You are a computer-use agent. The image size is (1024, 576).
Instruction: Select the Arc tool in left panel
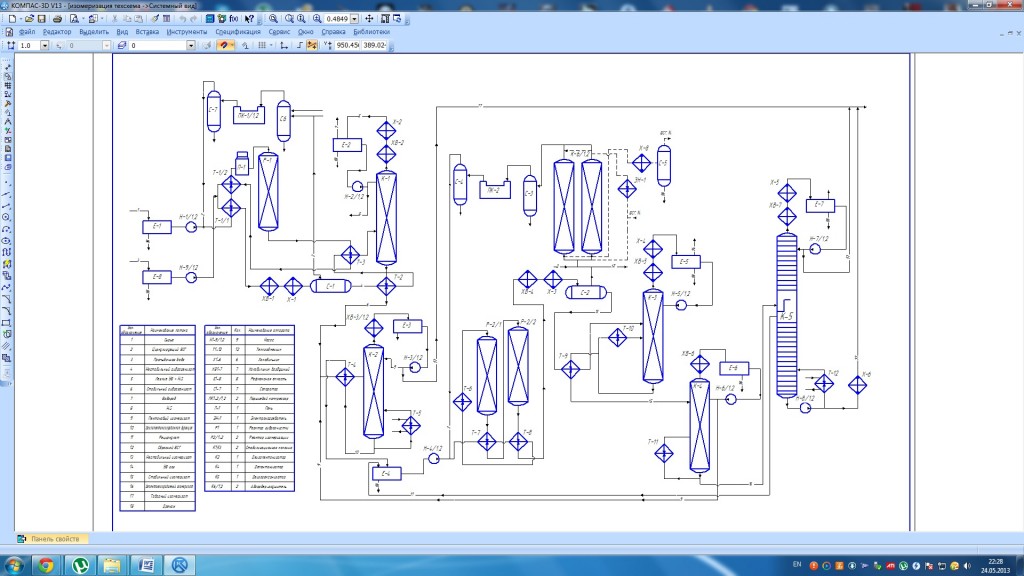click(x=7, y=229)
